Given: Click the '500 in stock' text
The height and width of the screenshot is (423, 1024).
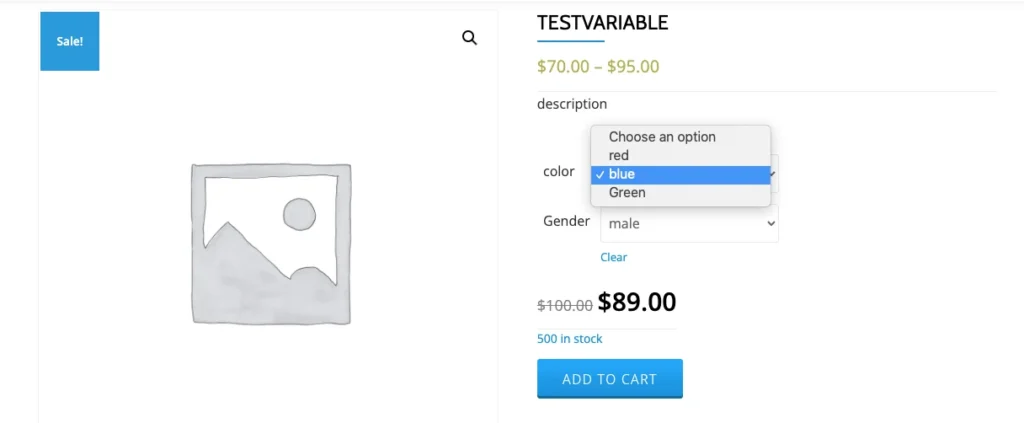Looking at the screenshot, I should [569, 339].
